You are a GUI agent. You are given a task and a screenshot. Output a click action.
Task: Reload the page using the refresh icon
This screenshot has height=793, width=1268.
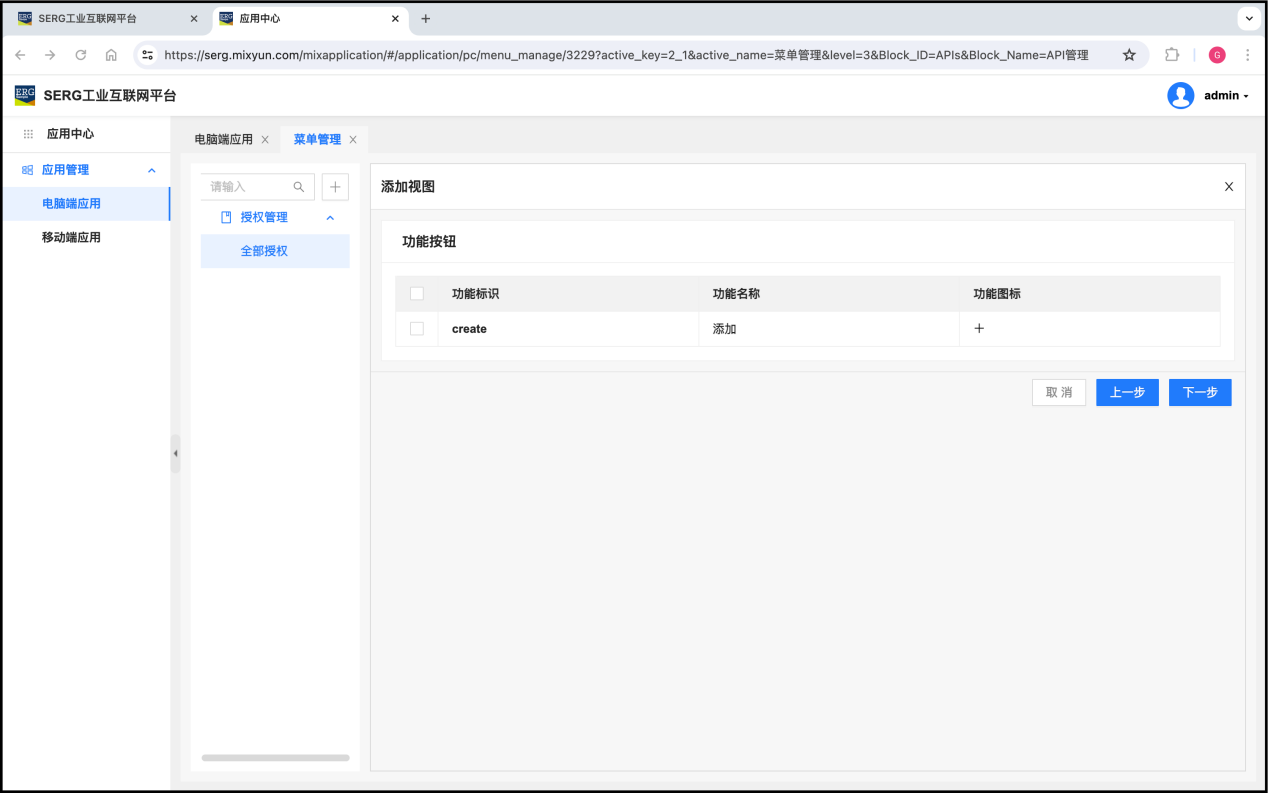(x=81, y=55)
